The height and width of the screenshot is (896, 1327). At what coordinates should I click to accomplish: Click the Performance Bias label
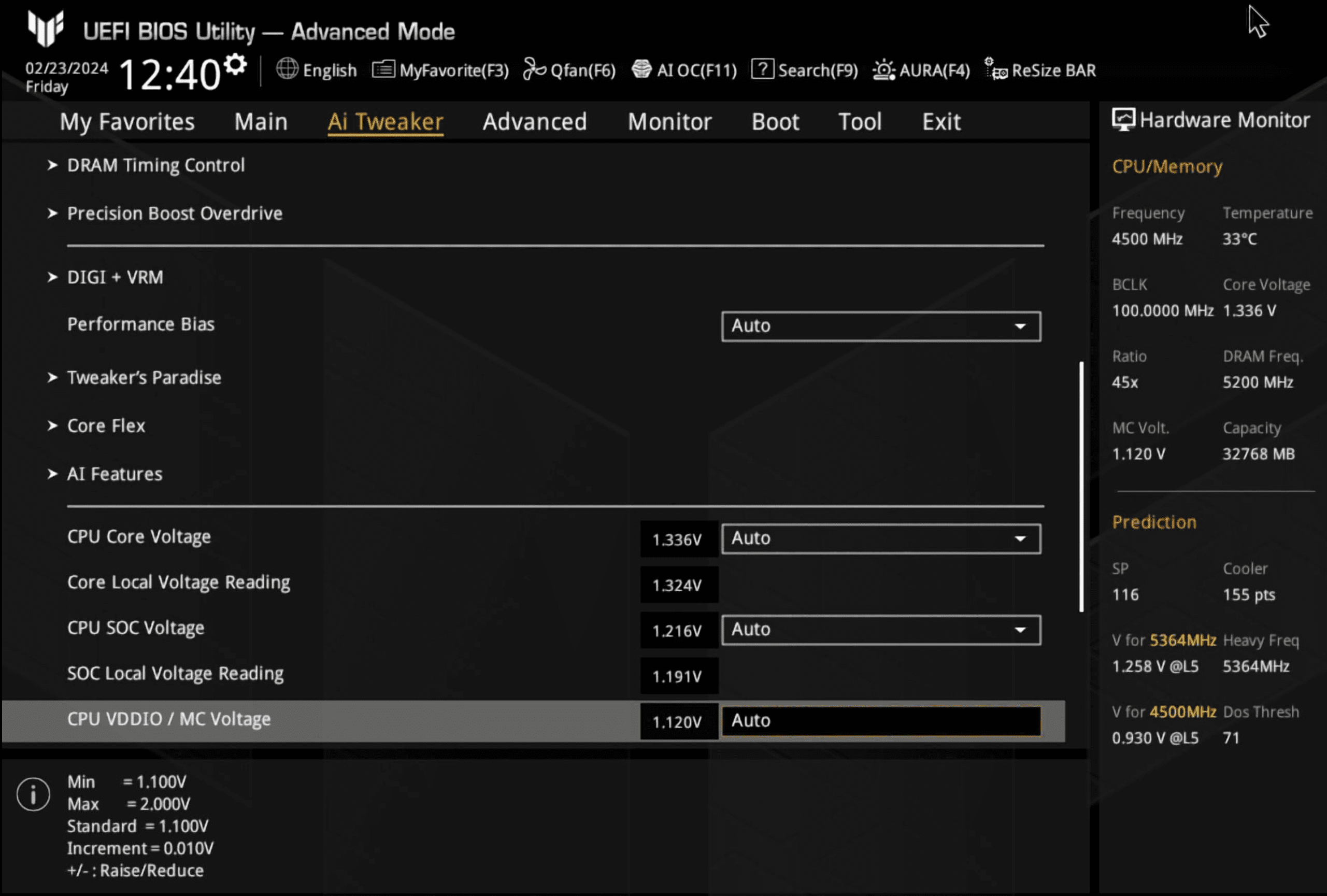coord(141,324)
